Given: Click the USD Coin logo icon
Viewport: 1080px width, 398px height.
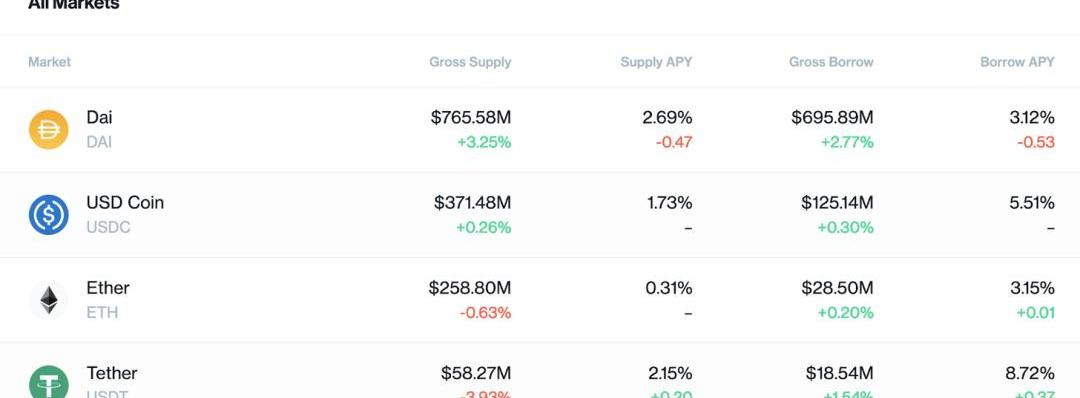Looking at the screenshot, I should (48, 215).
